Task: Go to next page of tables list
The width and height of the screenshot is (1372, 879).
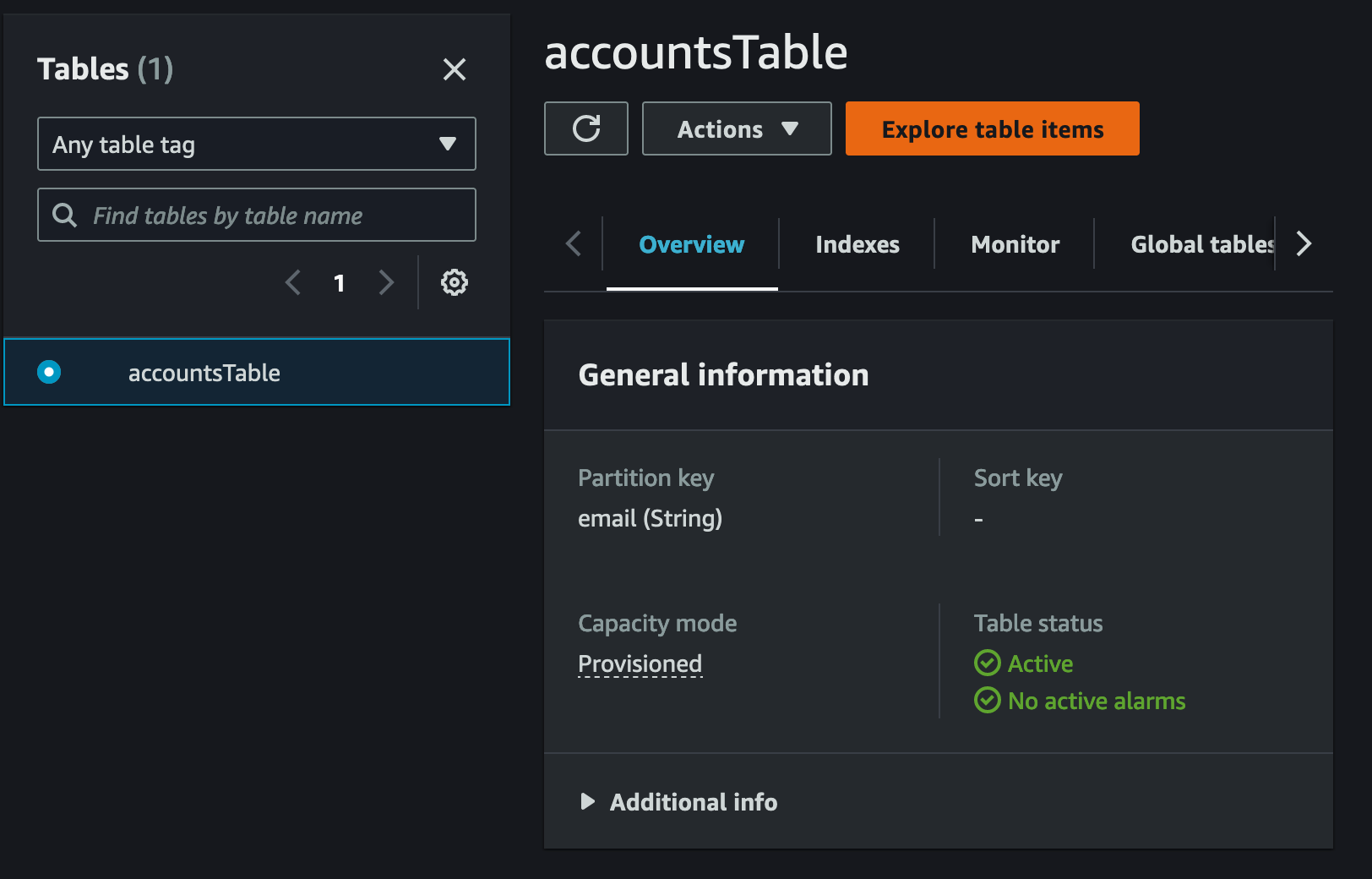Action: coord(386,282)
